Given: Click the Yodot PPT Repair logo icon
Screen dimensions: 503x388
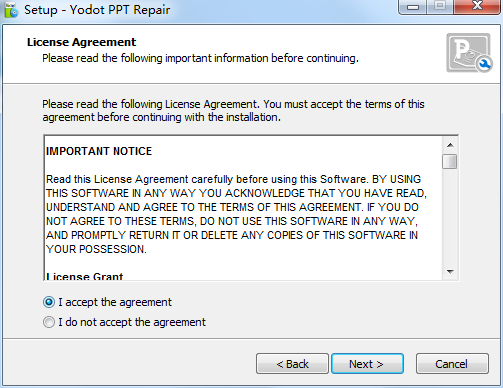Looking at the screenshot, I should tap(469, 53).
